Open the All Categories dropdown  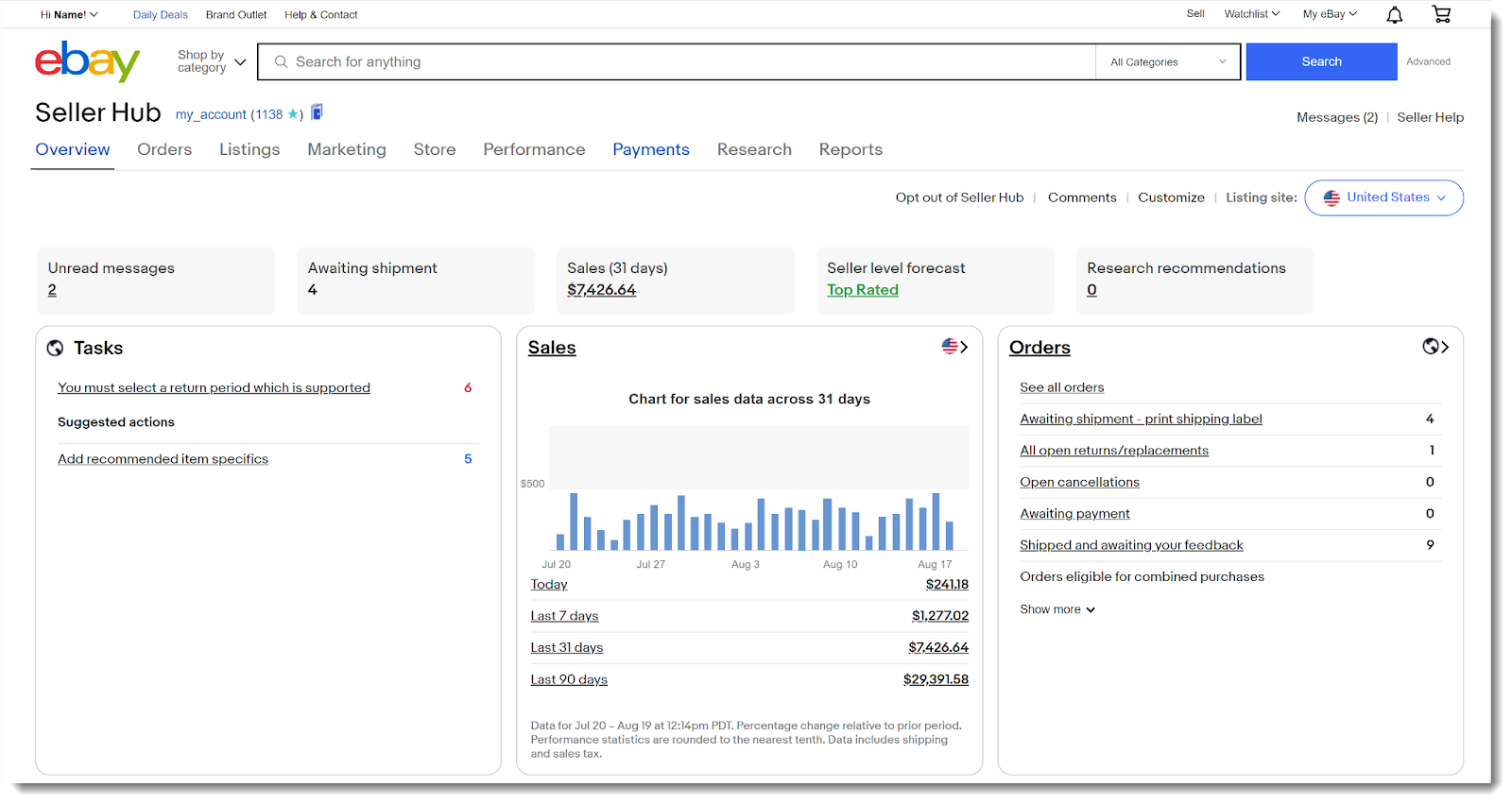pyautogui.click(x=1168, y=62)
